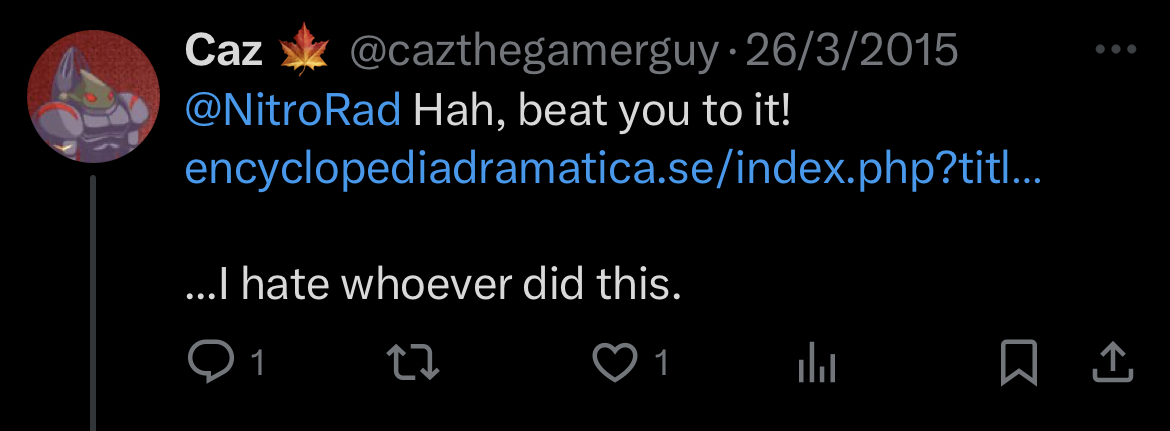This screenshot has width=1170, height=431.
Task: Click the 26/3/2015 date timestamp
Action: pos(852,52)
